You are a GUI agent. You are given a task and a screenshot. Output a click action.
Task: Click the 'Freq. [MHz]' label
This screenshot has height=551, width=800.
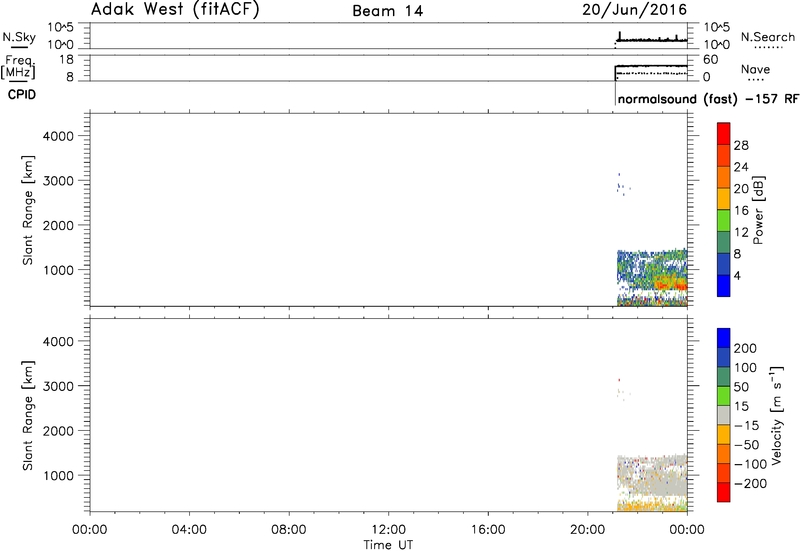pos(18,67)
